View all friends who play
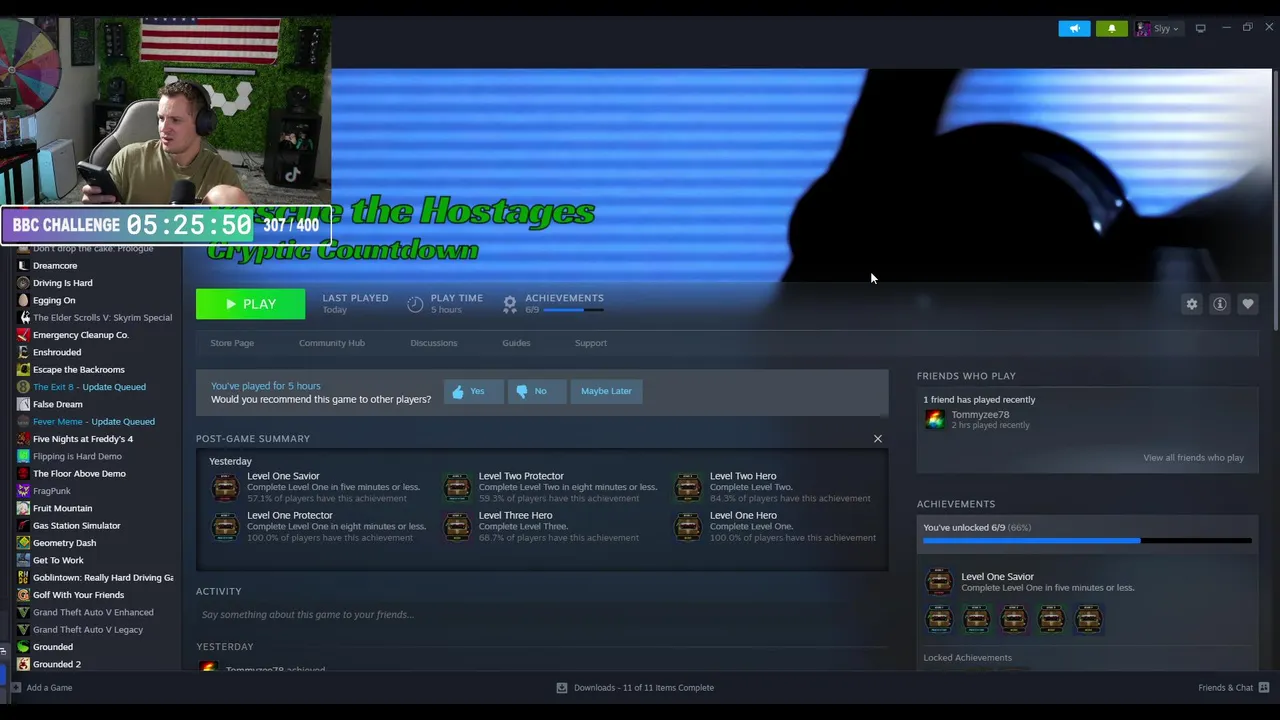The height and width of the screenshot is (720, 1280). [x=1193, y=458]
